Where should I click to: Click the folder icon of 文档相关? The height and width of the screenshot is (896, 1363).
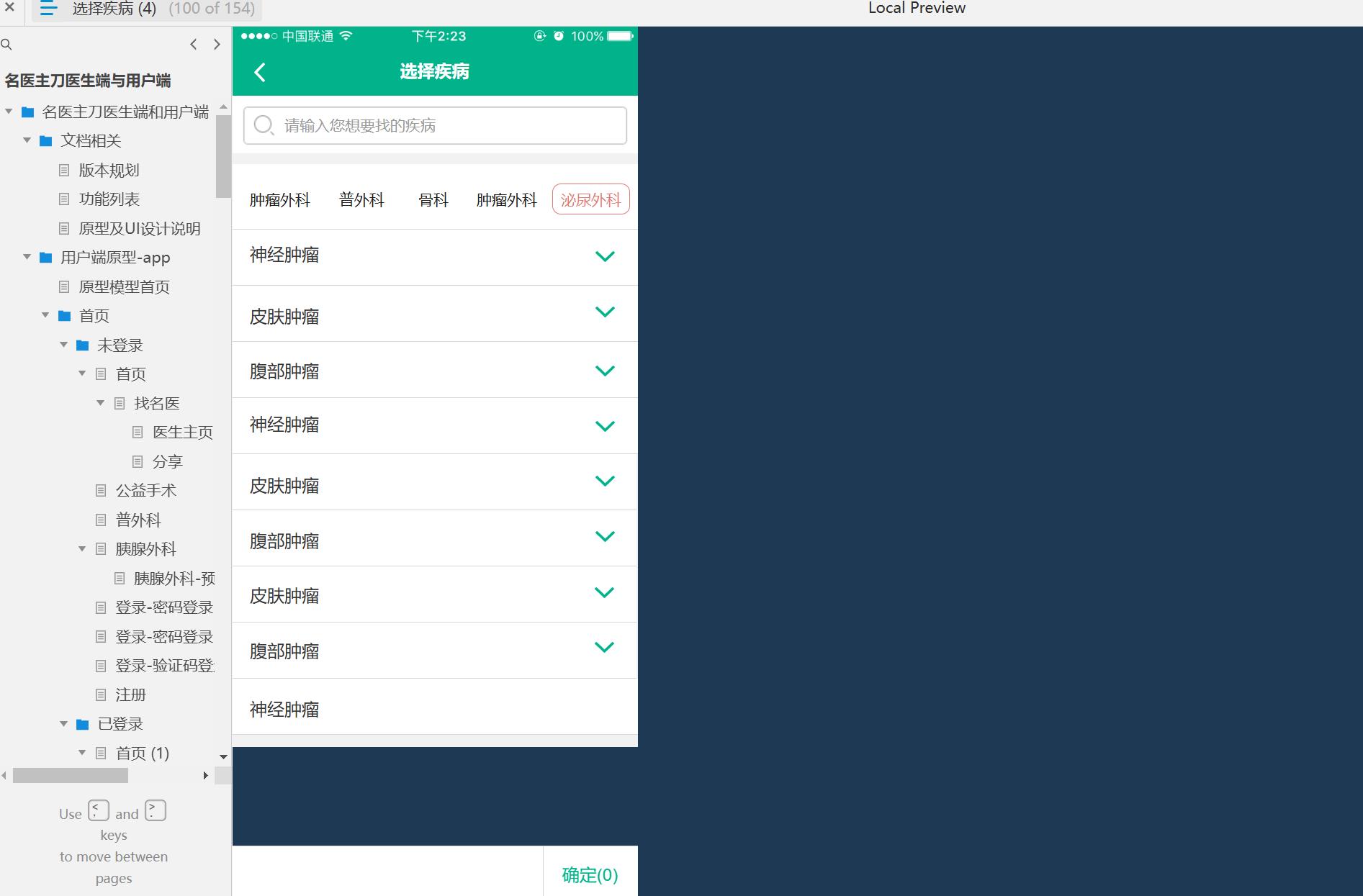[45, 141]
